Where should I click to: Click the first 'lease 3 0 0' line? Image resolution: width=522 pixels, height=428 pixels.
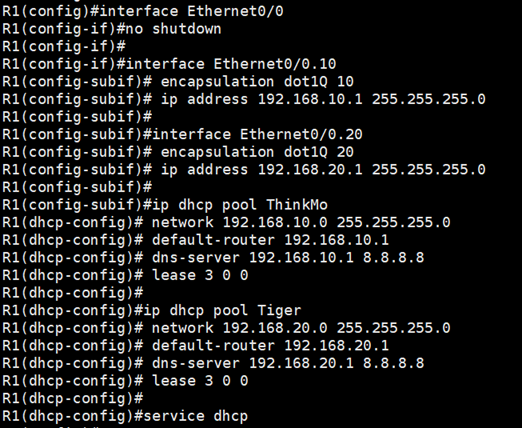125,275
